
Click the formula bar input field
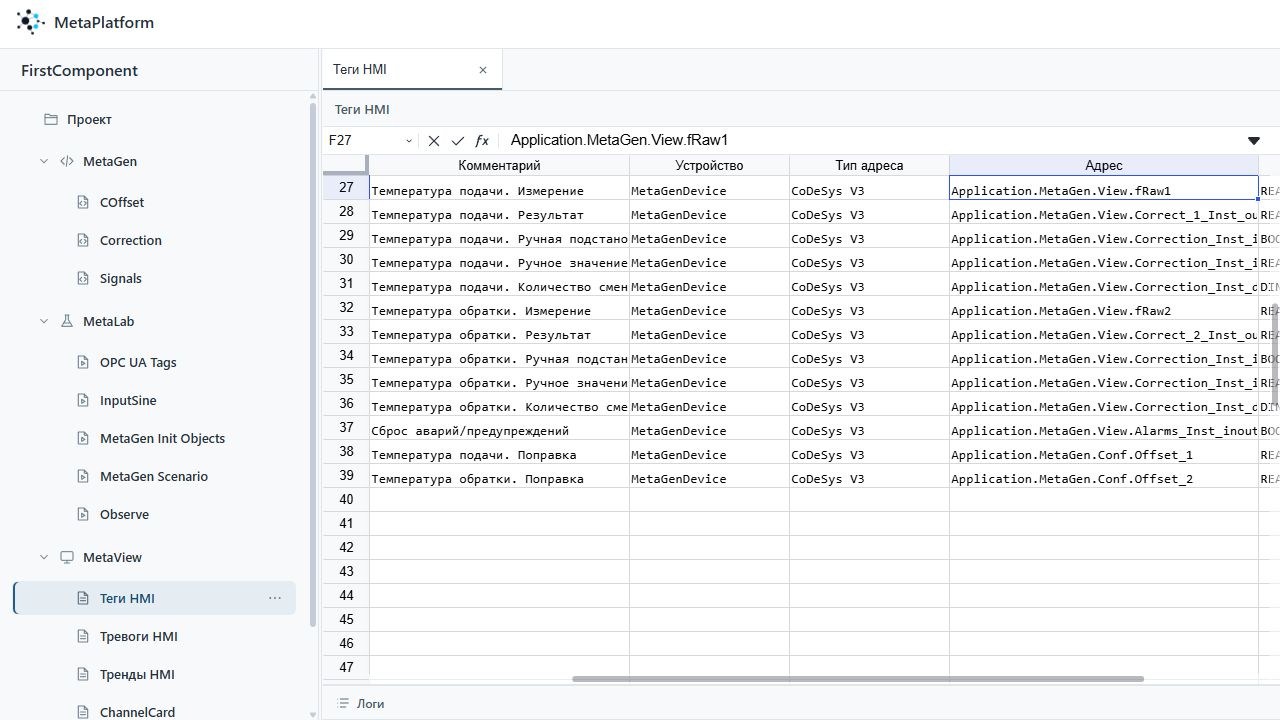click(x=870, y=141)
